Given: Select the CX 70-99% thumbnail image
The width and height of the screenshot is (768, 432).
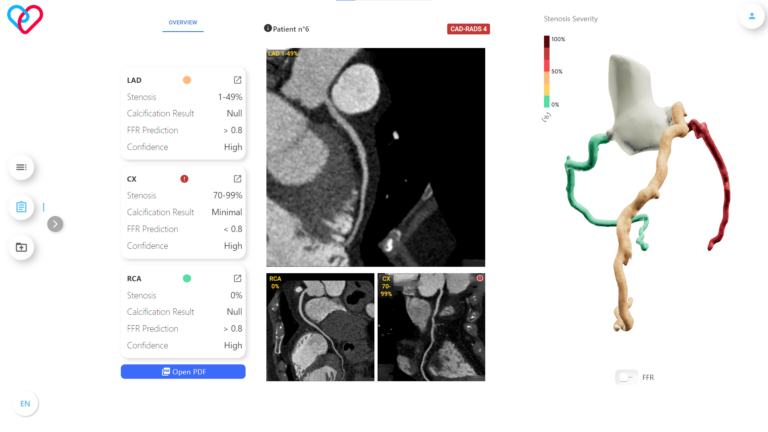Looking at the screenshot, I should (x=431, y=327).
